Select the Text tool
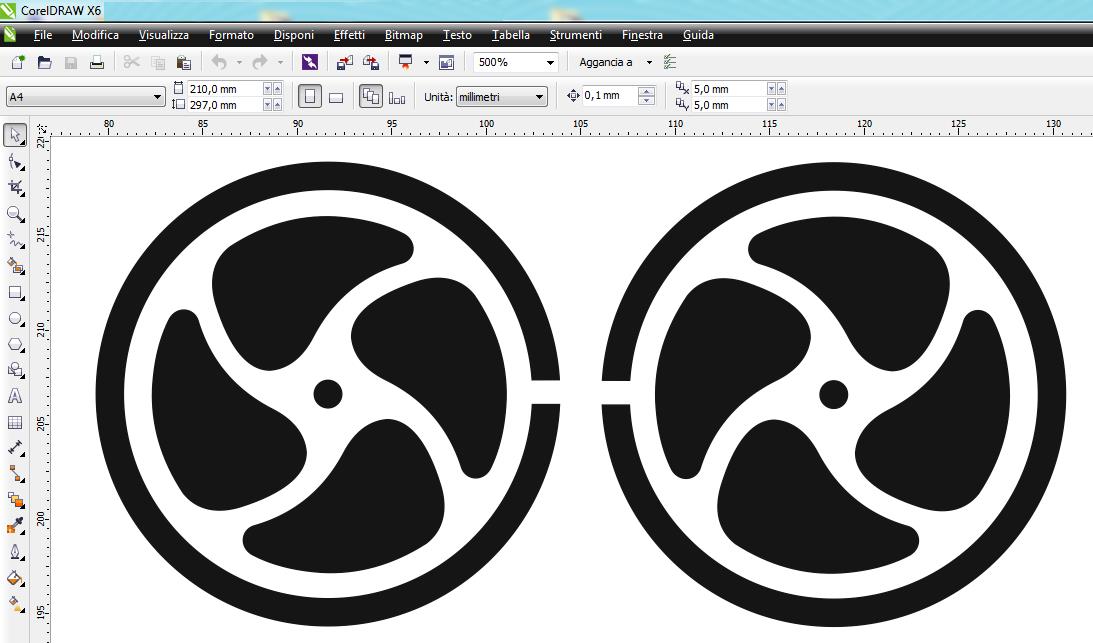Image resolution: width=1093 pixels, height=643 pixels. click(x=15, y=396)
